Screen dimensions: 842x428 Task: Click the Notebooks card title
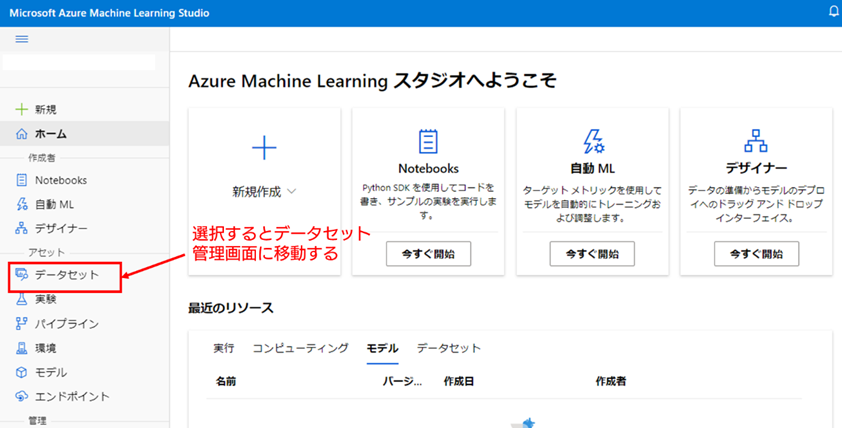coord(429,168)
